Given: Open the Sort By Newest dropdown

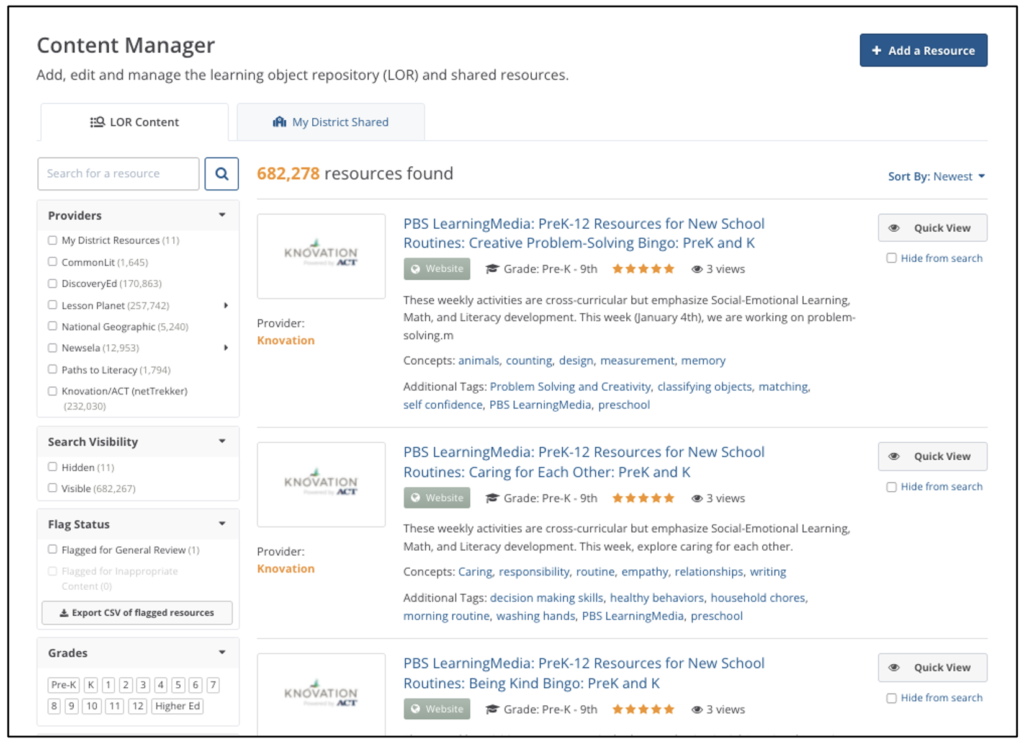Looking at the screenshot, I should 936,176.
